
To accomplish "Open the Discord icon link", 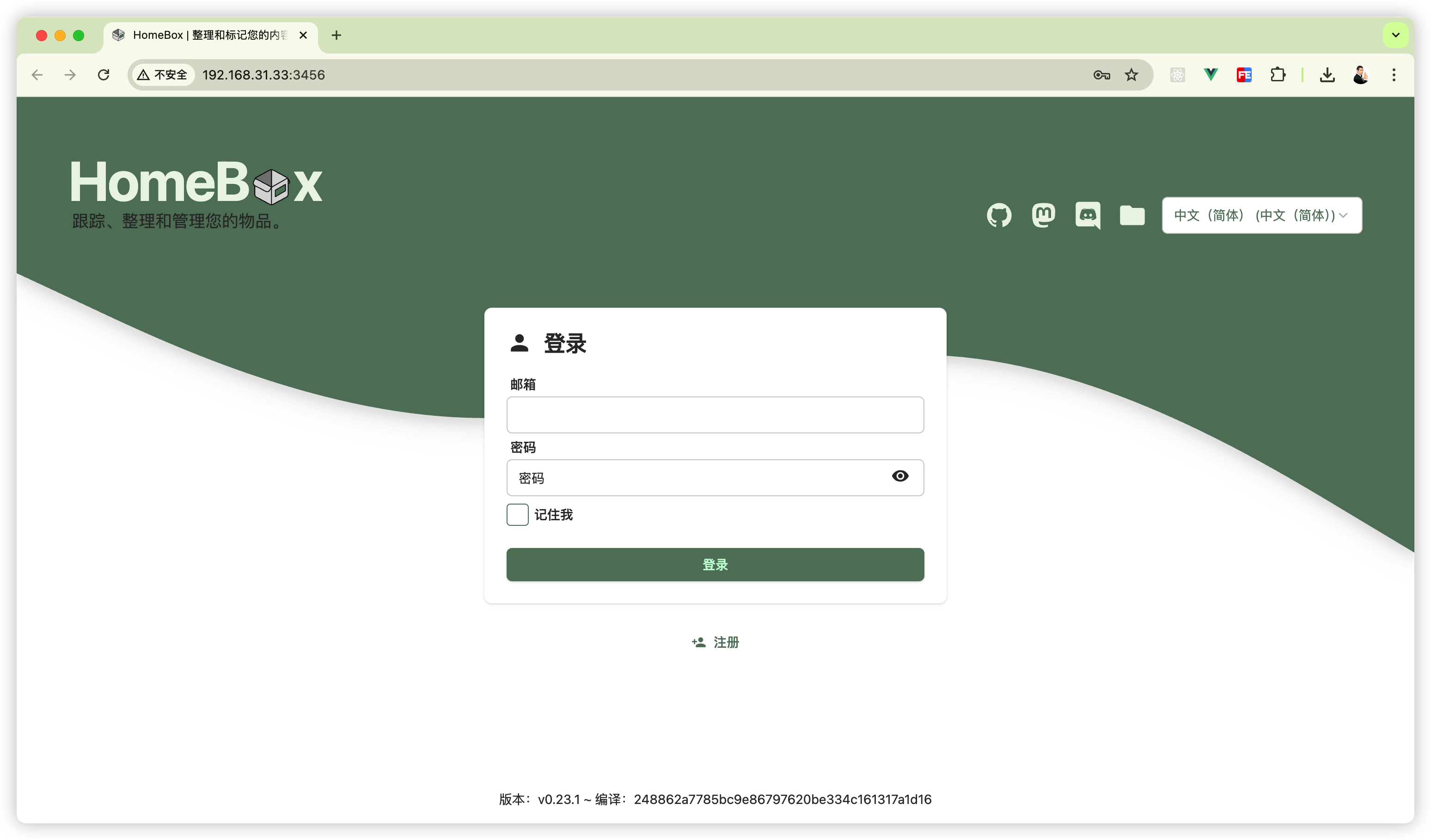I will [1088, 215].
